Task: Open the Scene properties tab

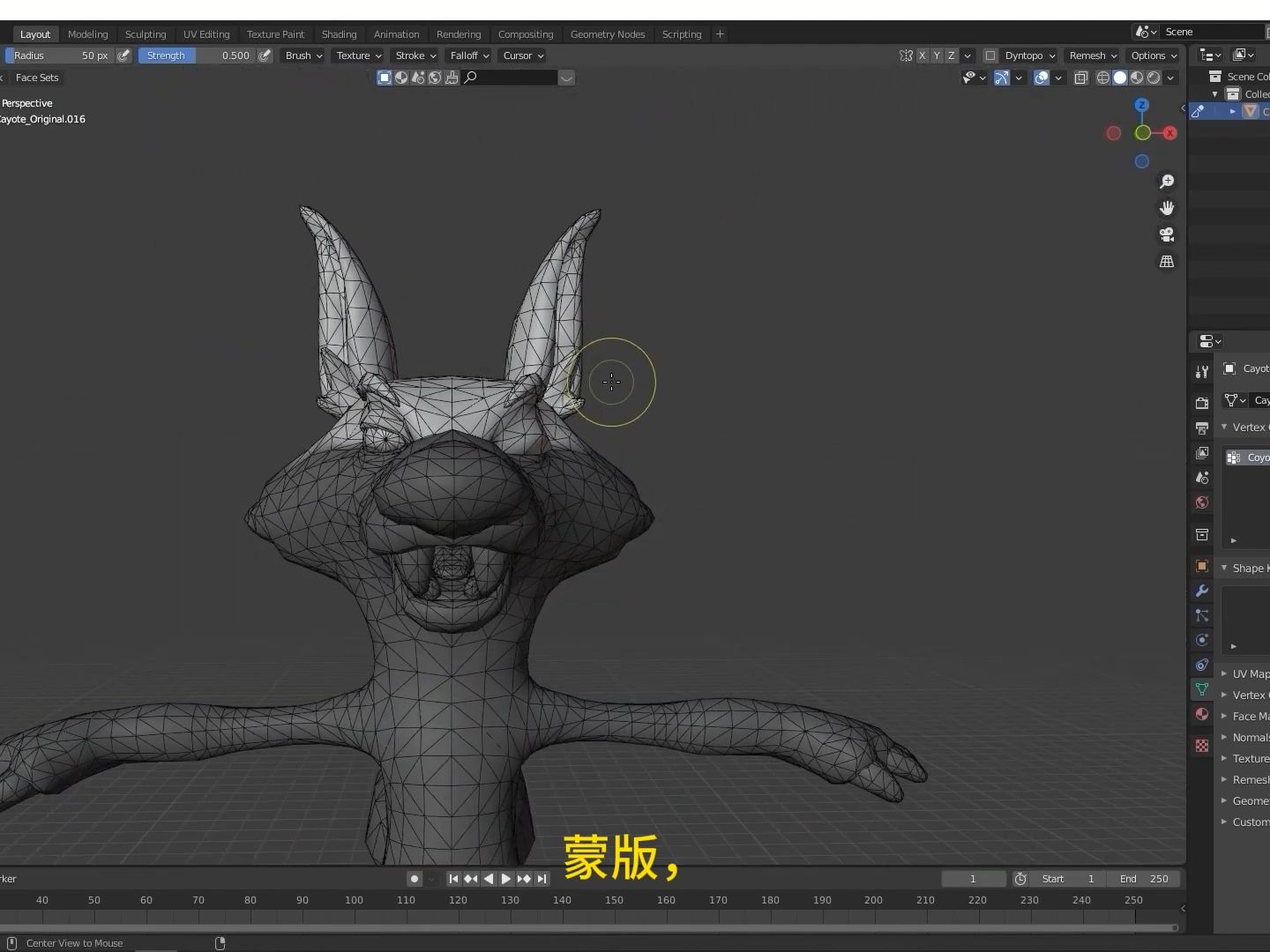Action: click(1202, 477)
